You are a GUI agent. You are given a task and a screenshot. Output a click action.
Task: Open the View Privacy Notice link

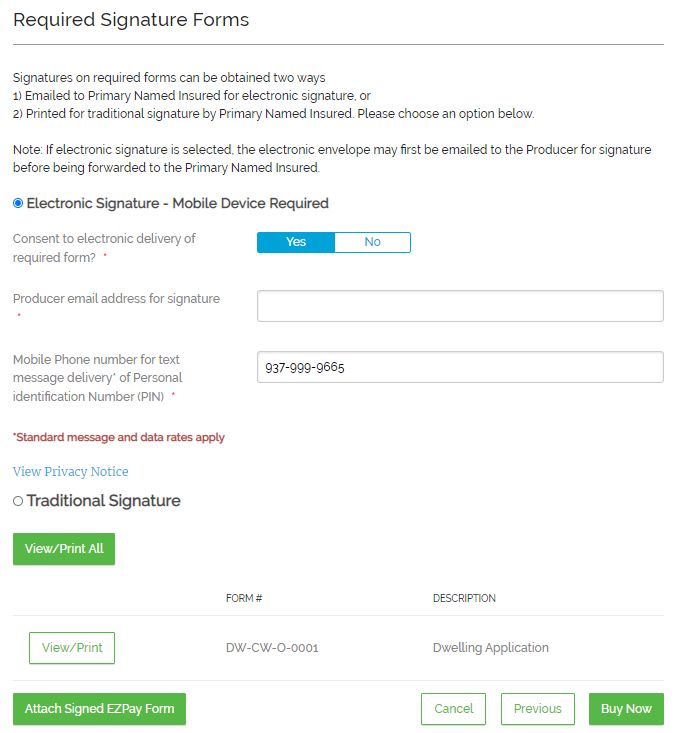coord(71,471)
